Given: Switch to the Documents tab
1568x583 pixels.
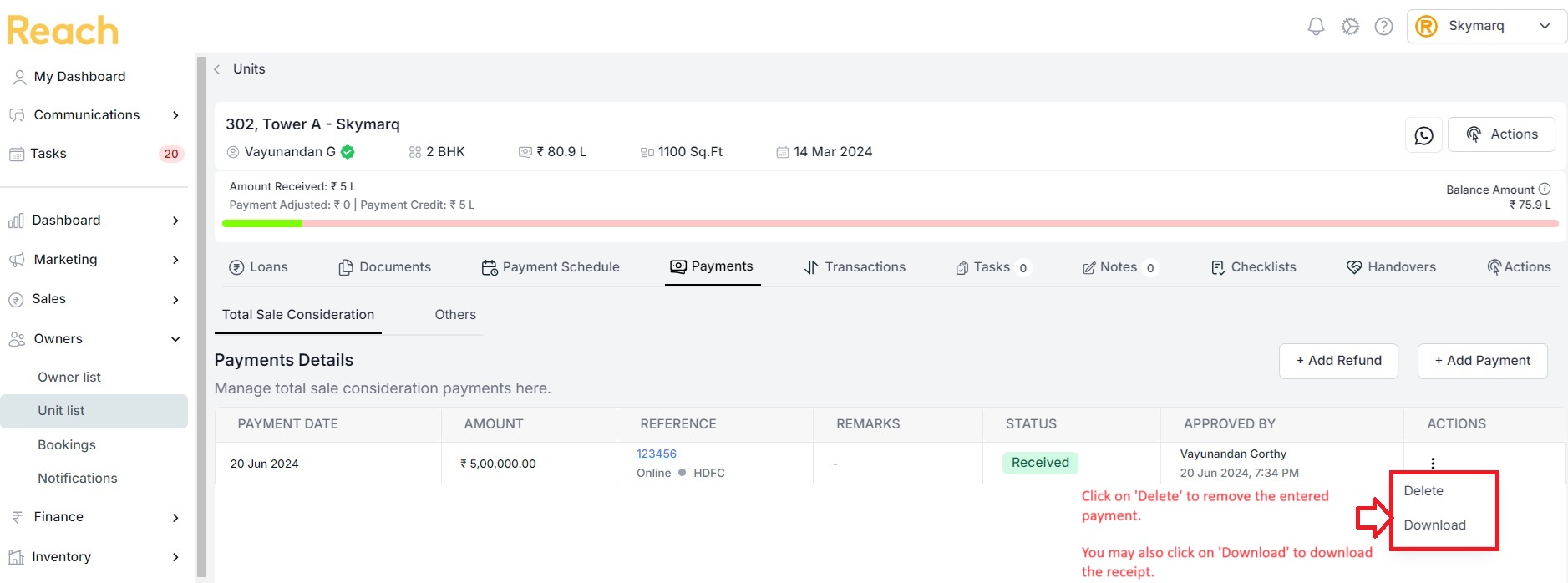Looking at the screenshot, I should click(x=385, y=267).
